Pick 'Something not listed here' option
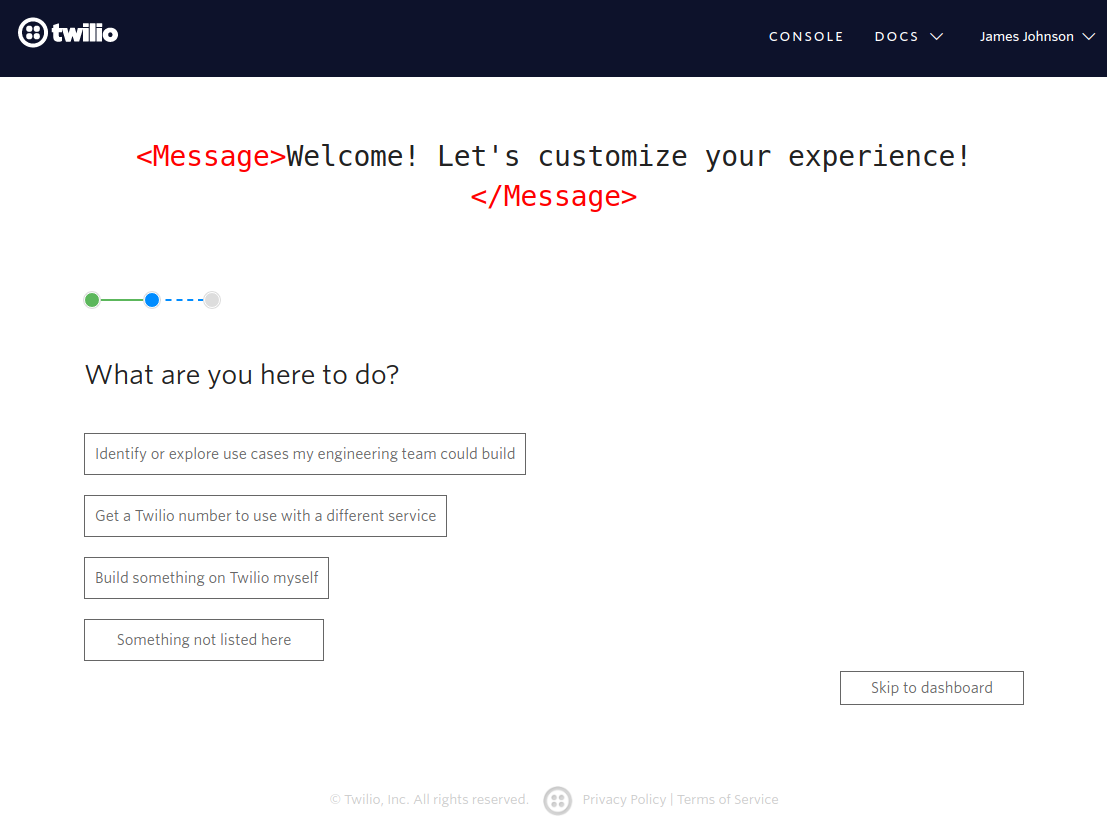The image size is (1107, 827). (204, 641)
